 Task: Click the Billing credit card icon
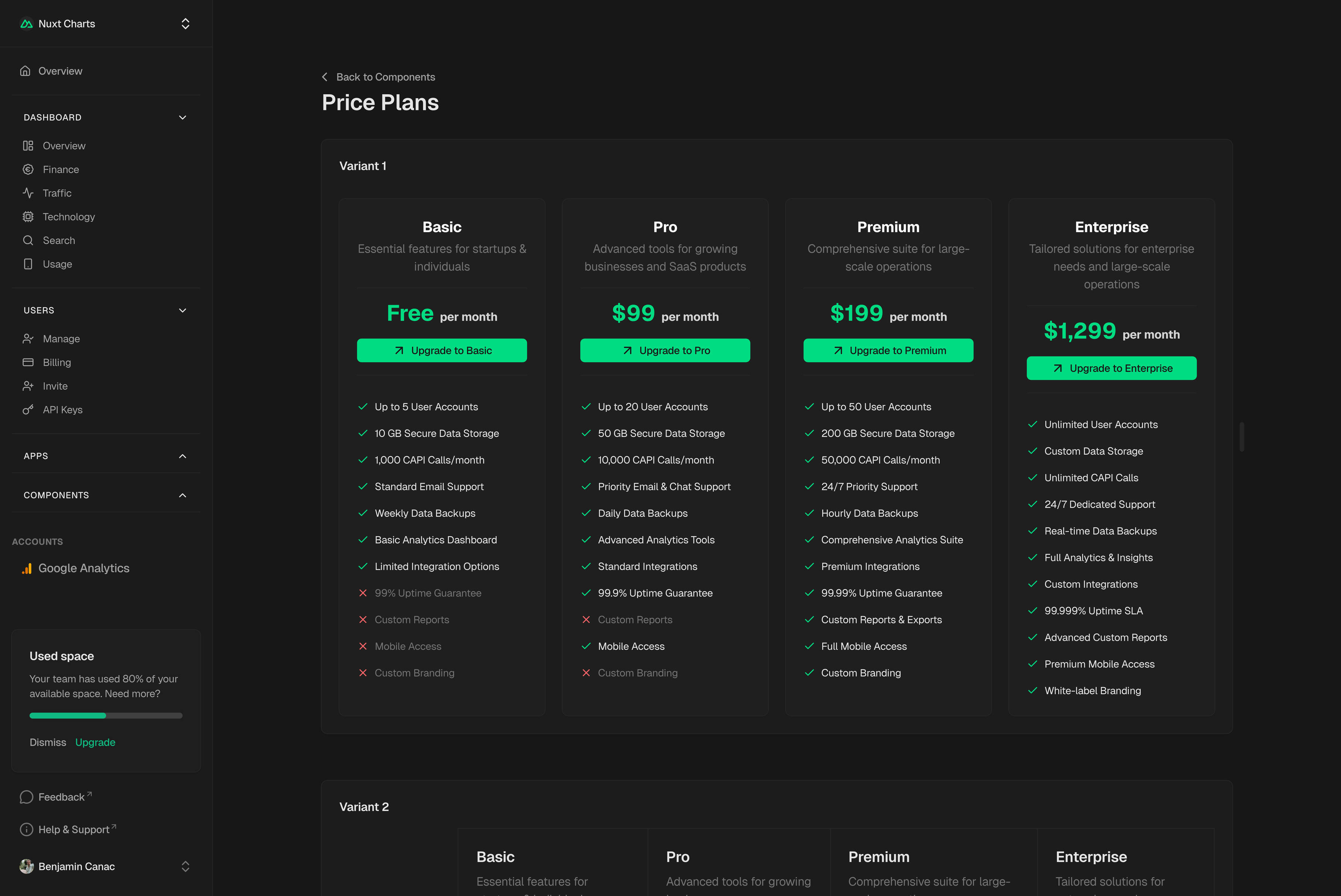point(27,362)
